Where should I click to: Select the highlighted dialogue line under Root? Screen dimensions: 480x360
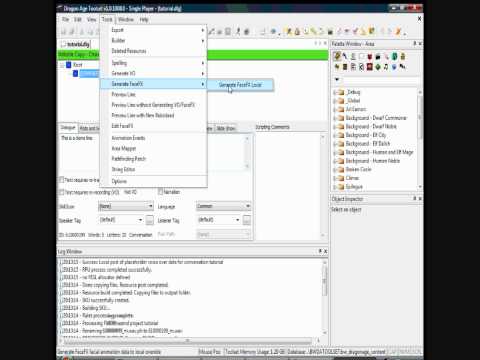coord(89,73)
